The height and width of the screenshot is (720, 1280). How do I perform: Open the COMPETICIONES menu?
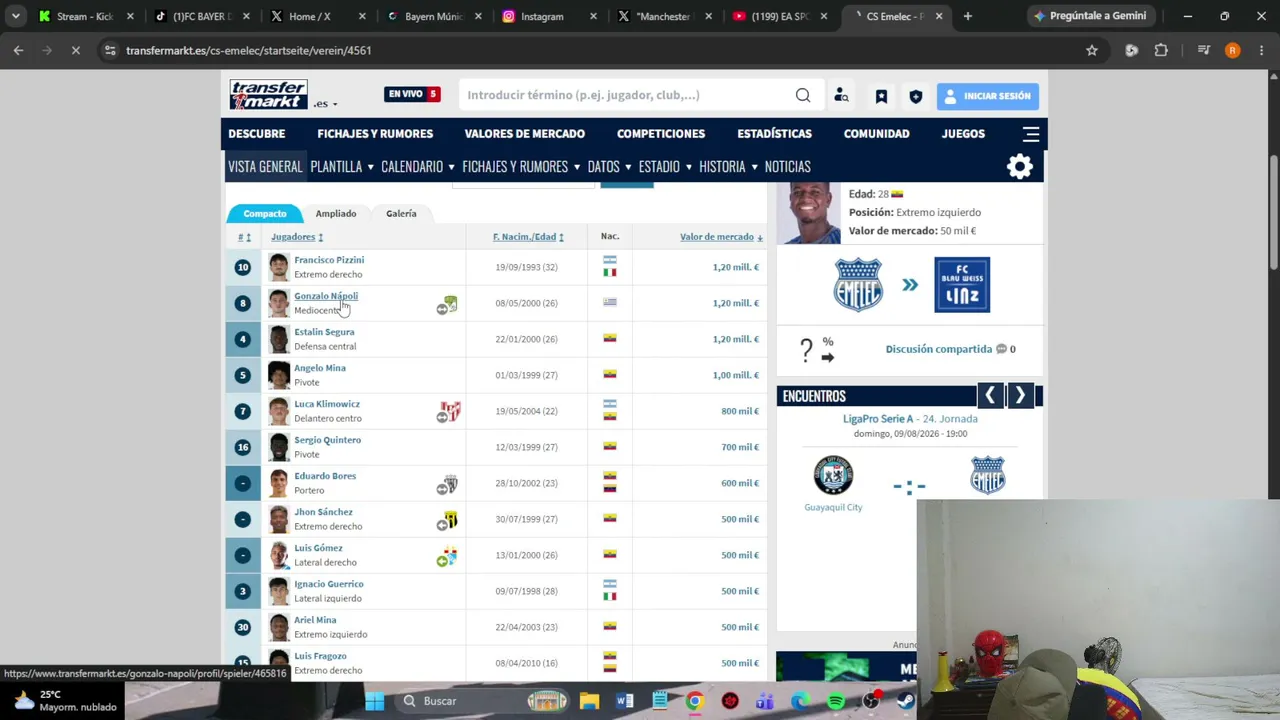click(661, 134)
